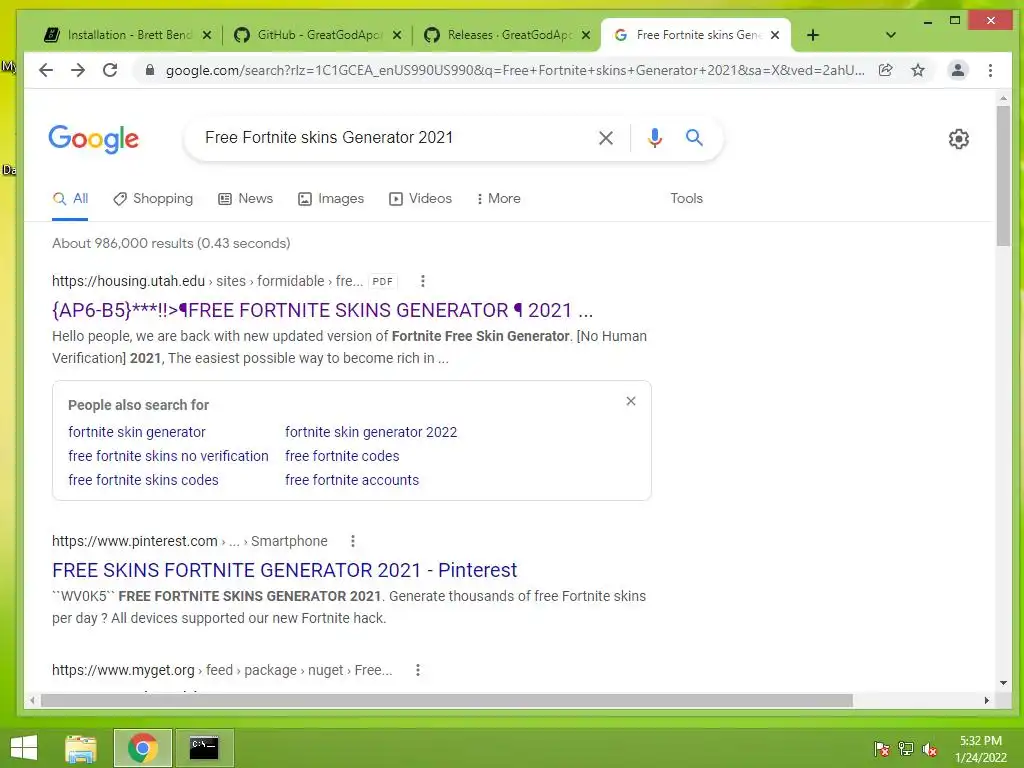The width and height of the screenshot is (1024, 768).
Task: Open the Chrome profile menu
Action: pos(957,70)
